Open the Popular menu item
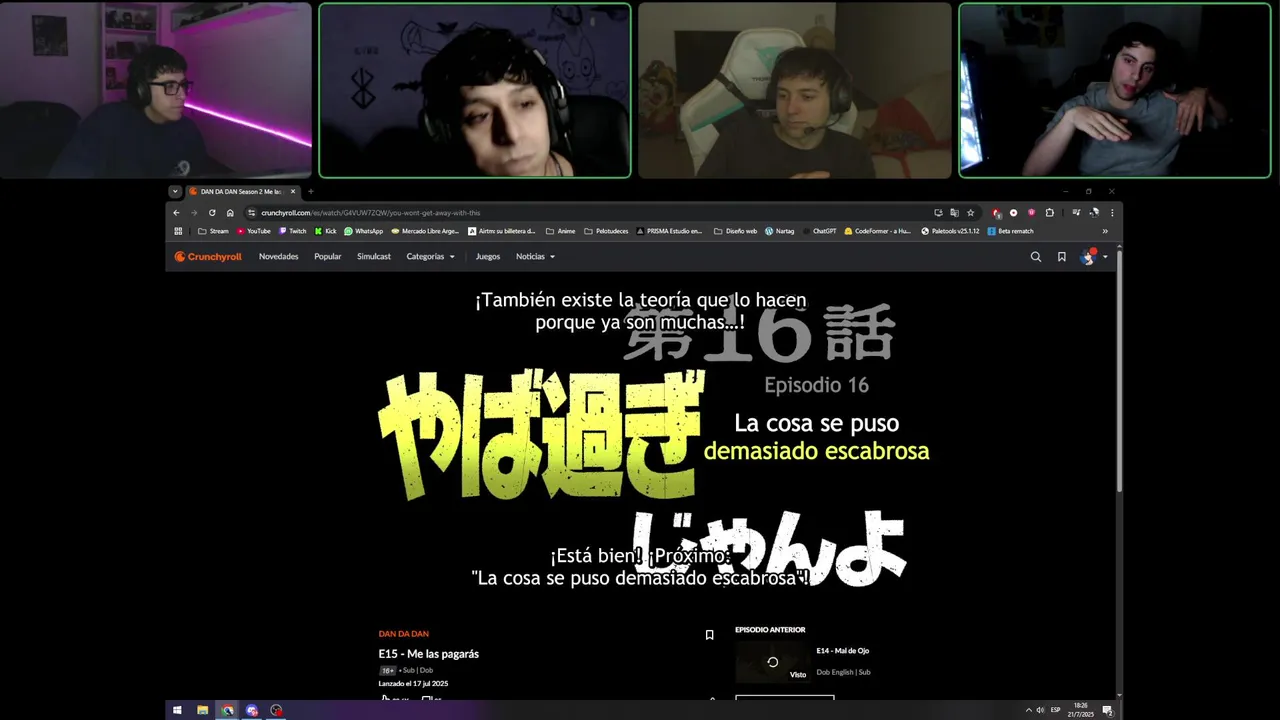The image size is (1280, 720). pyautogui.click(x=328, y=257)
